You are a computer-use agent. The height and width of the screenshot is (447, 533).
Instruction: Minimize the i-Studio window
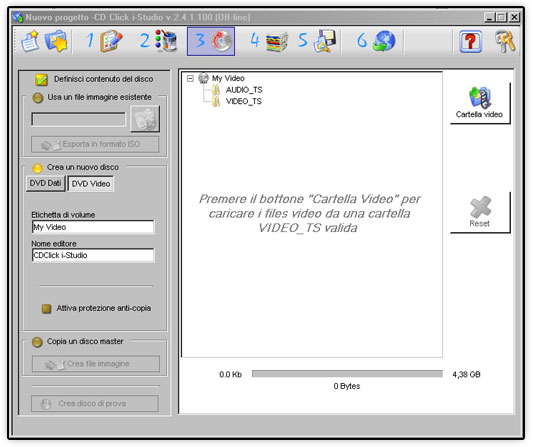pyautogui.click(x=489, y=17)
